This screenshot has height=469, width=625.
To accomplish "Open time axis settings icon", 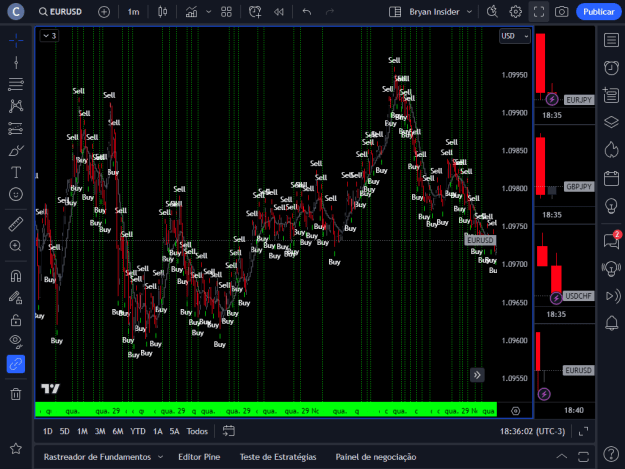I will pyautogui.click(x=515, y=411).
